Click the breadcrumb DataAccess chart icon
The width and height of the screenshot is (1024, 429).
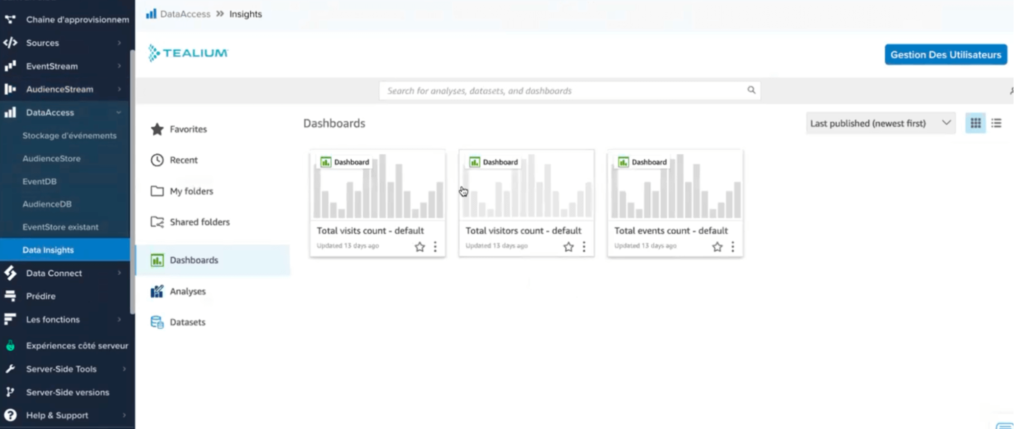point(151,14)
